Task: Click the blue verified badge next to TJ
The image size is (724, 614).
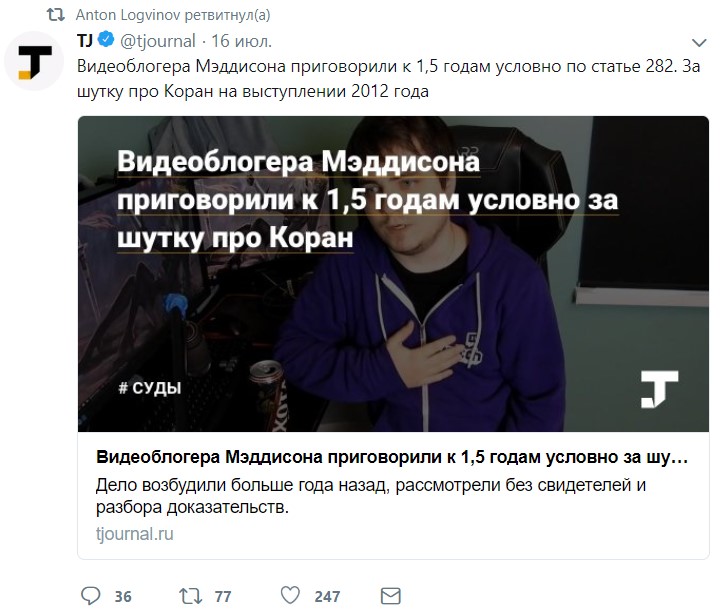Action: point(107,40)
